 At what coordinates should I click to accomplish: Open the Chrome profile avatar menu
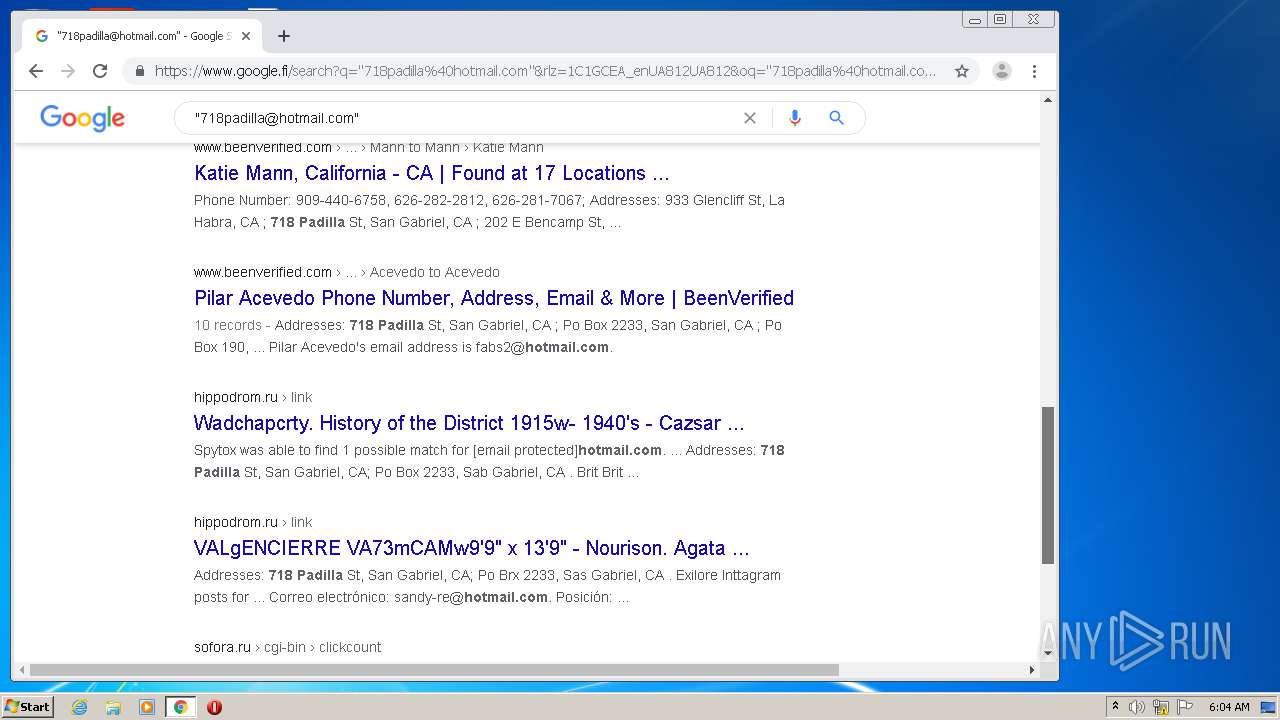coord(1002,71)
